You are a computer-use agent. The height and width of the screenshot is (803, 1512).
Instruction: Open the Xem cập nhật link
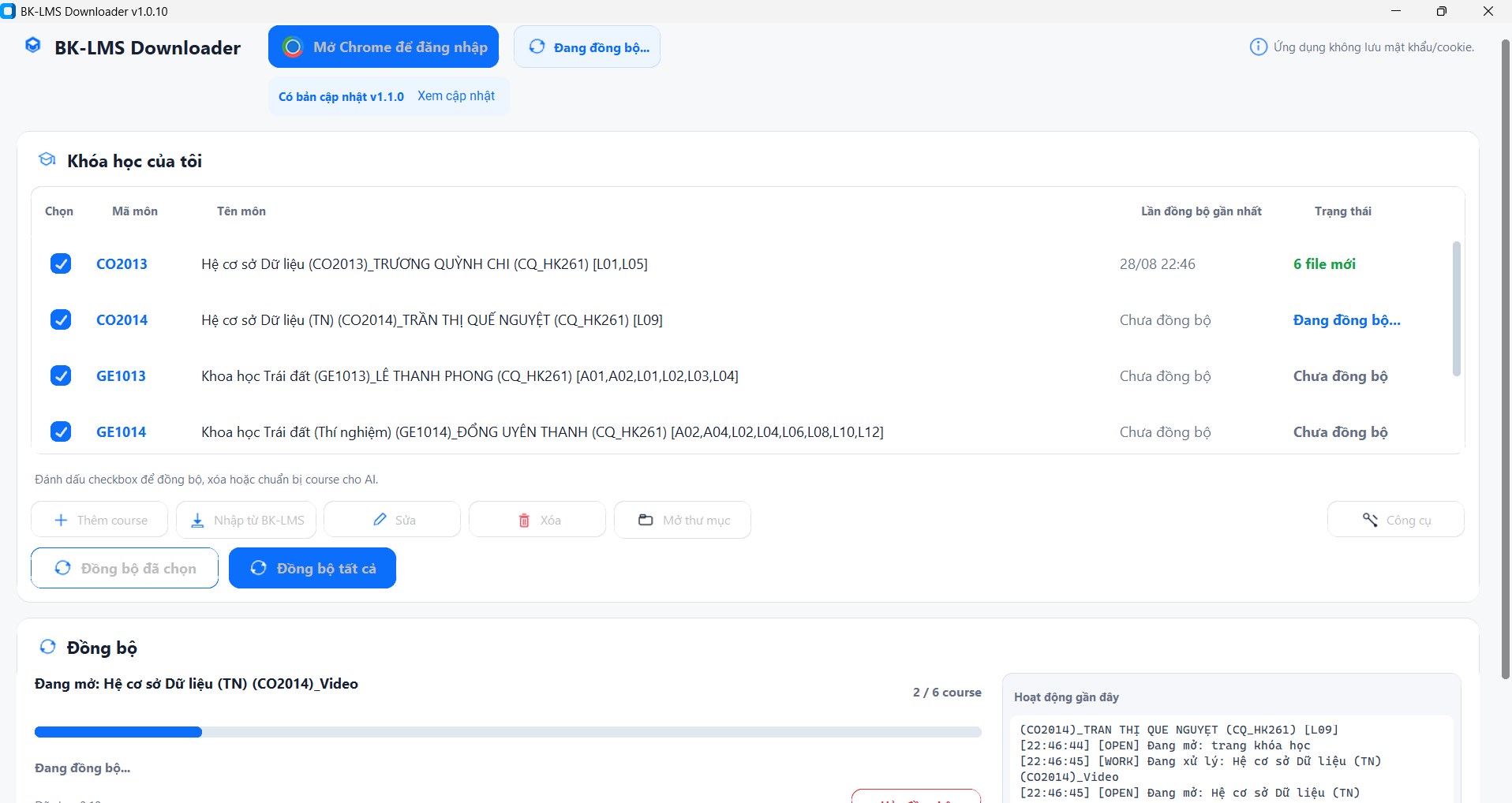click(456, 96)
